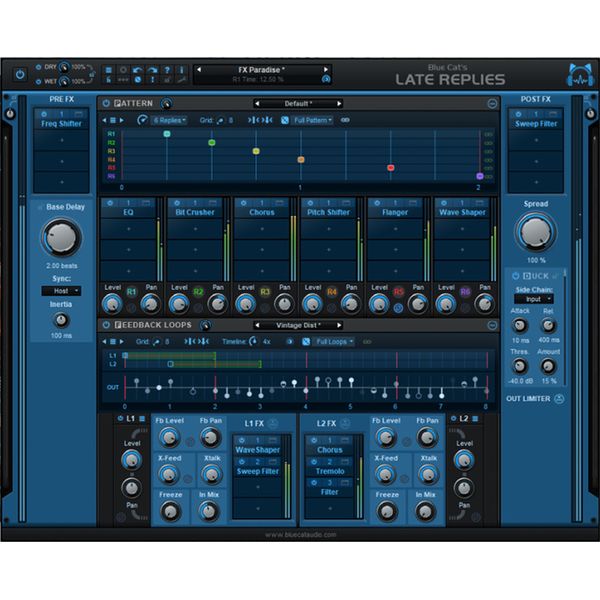Click the R1 Level knob
Image resolution: width=600 pixels, height=600 pixels.
(112, 304)
